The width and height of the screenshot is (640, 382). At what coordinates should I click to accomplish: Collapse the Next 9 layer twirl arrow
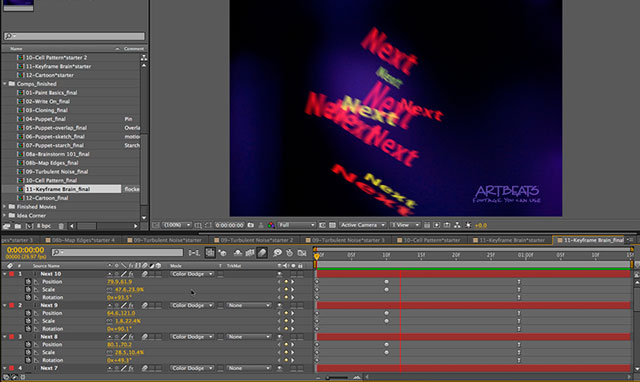[5, 305]
